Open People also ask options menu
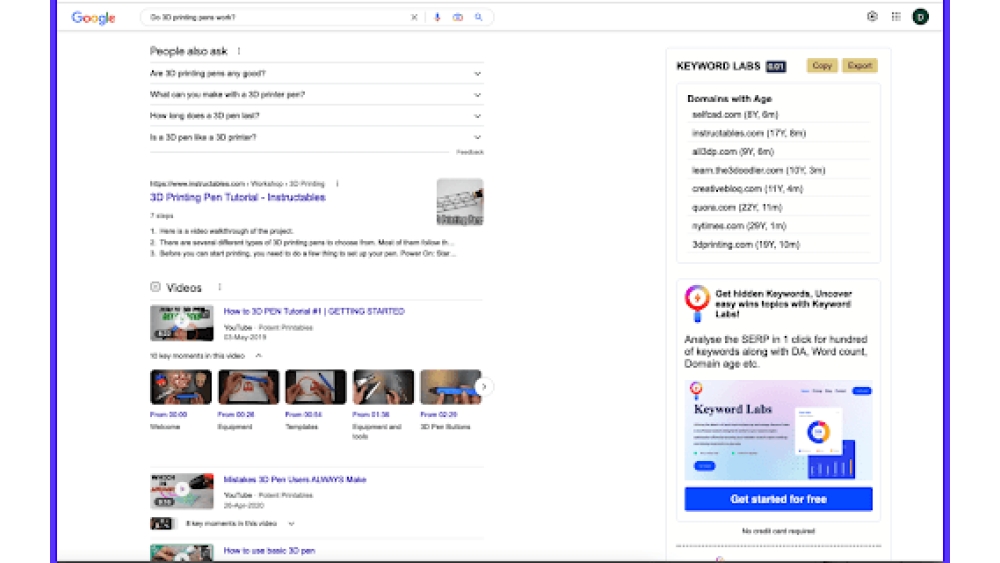This screenshot has height=563, width=1000. click(x=239, y=51)
